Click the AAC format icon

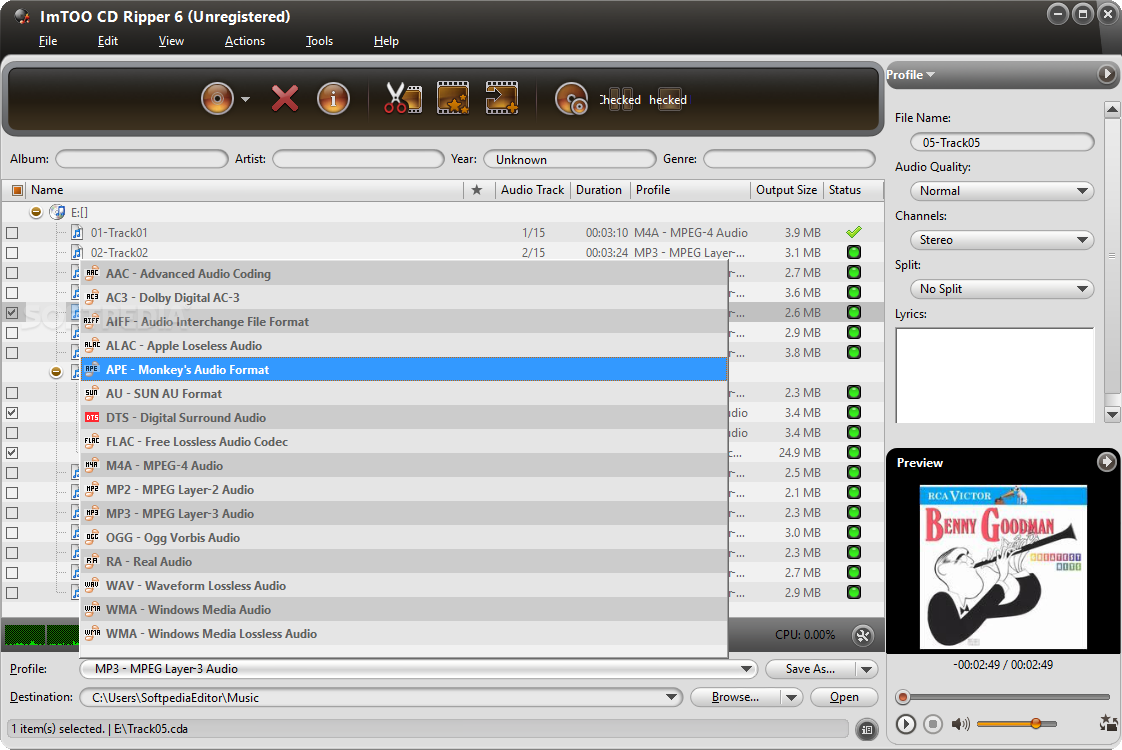pyautogui.click(x=92, y=273)
